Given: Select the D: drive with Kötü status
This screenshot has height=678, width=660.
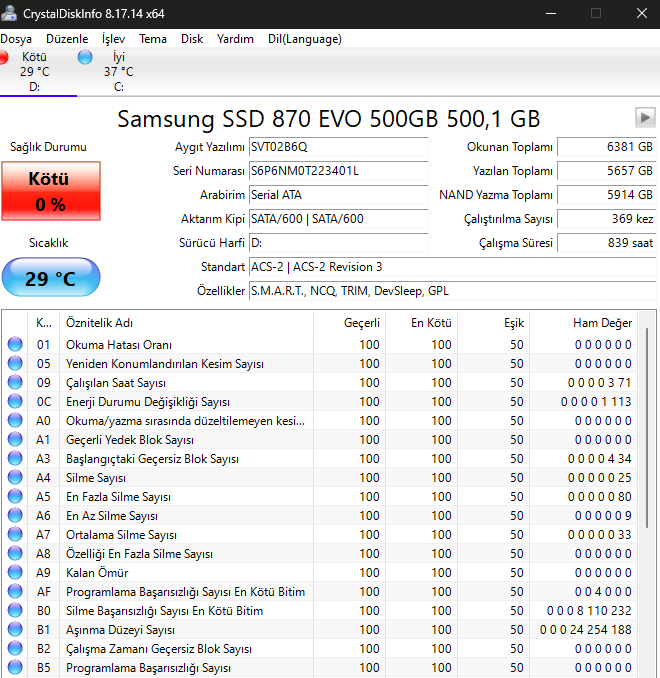Looking at the screenshot, I should [x=35, y=72].
